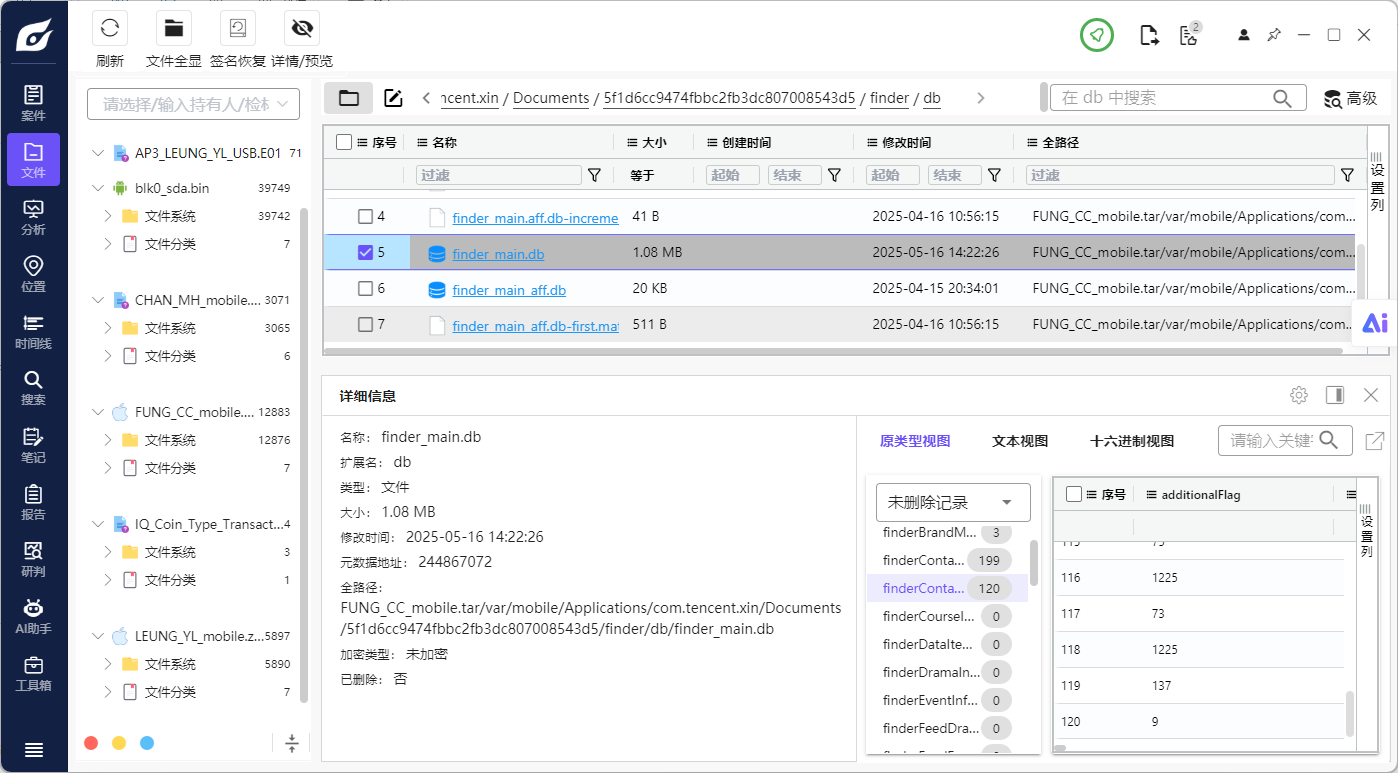Uncheck the checkbox for row 5 finder_main.db
Image resolution: width=1398 pixels, height=773 pixels.
pyautogui.click(x=365, y=252)
